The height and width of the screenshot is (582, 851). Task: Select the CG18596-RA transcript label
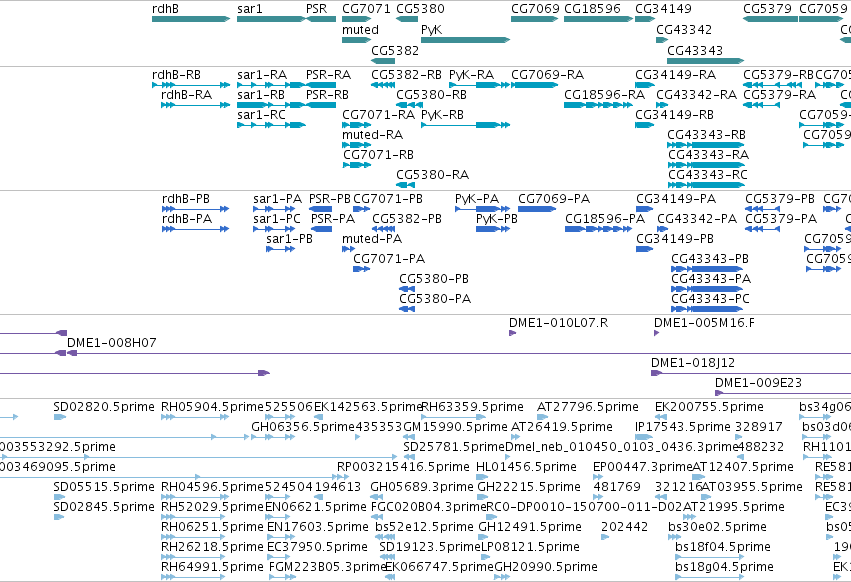pyautogui.click(x=605, y=94)
